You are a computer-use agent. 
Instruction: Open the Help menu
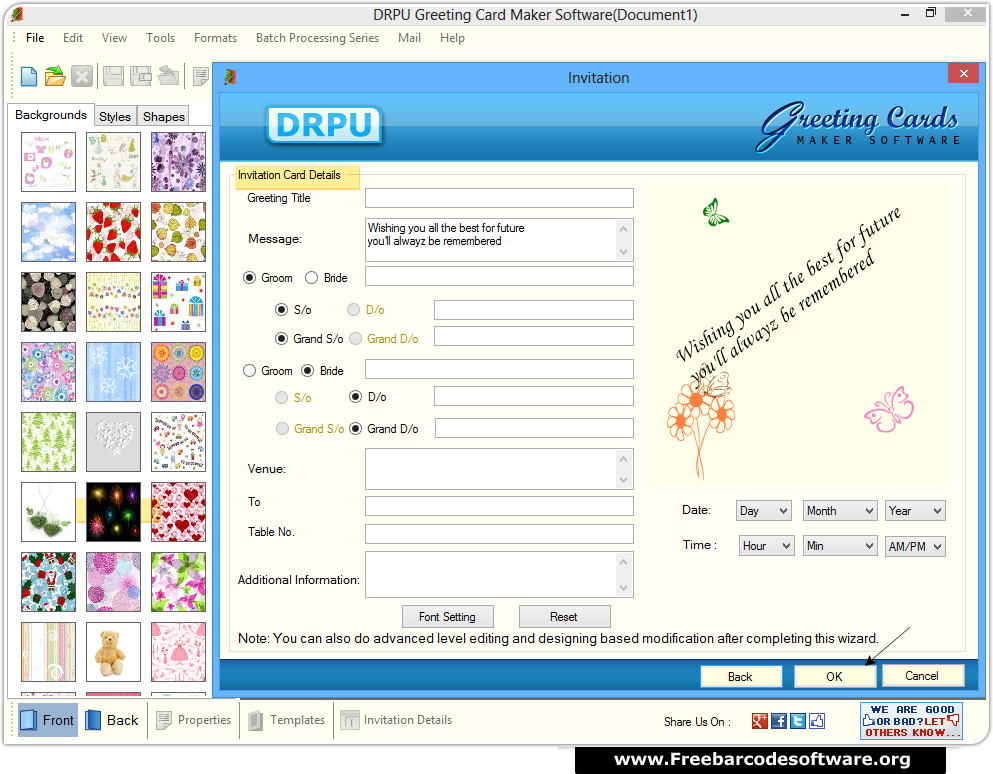click(x=452, y=38)
